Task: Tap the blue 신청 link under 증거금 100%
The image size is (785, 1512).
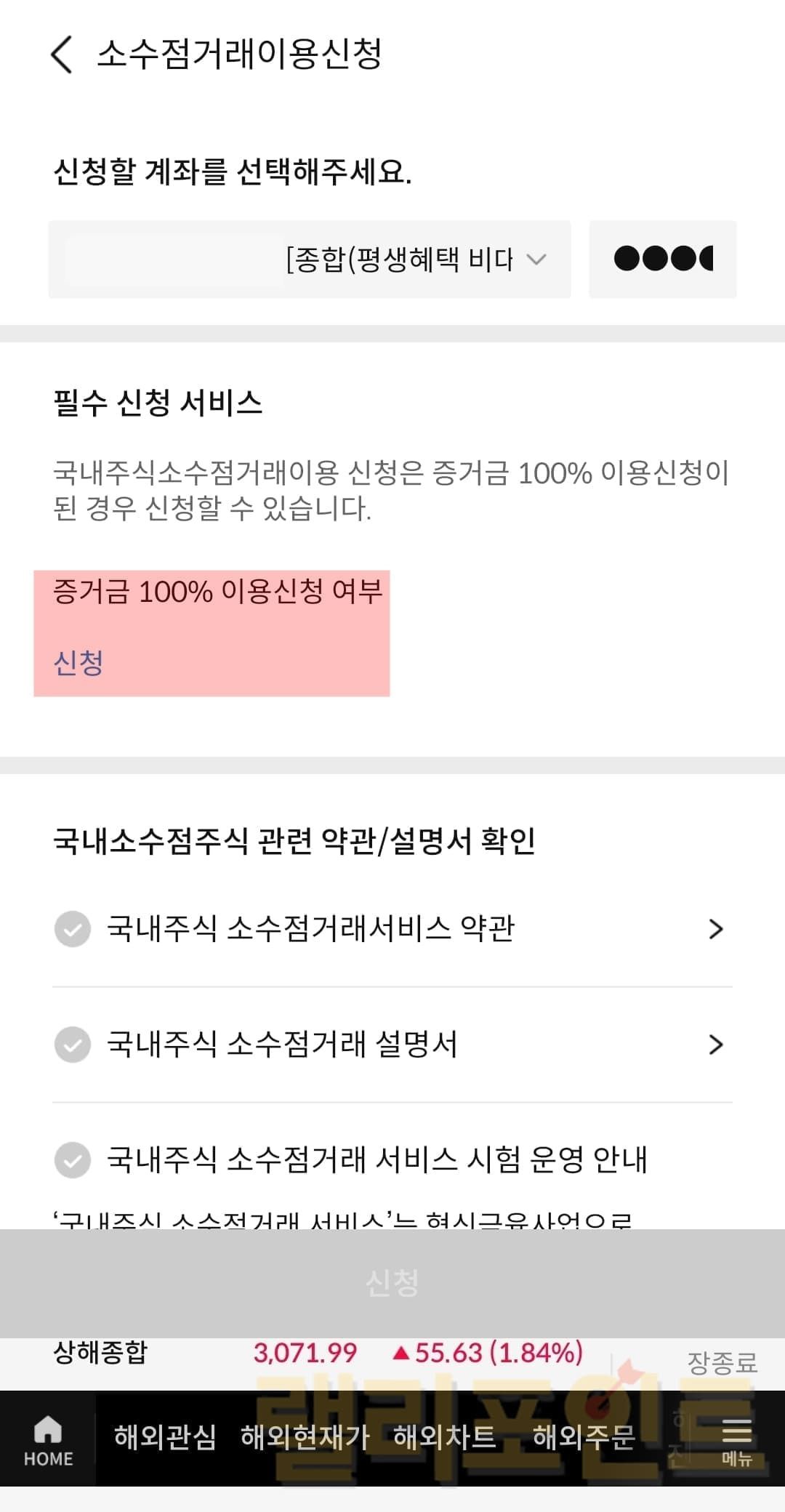Action: click(78, 663)
